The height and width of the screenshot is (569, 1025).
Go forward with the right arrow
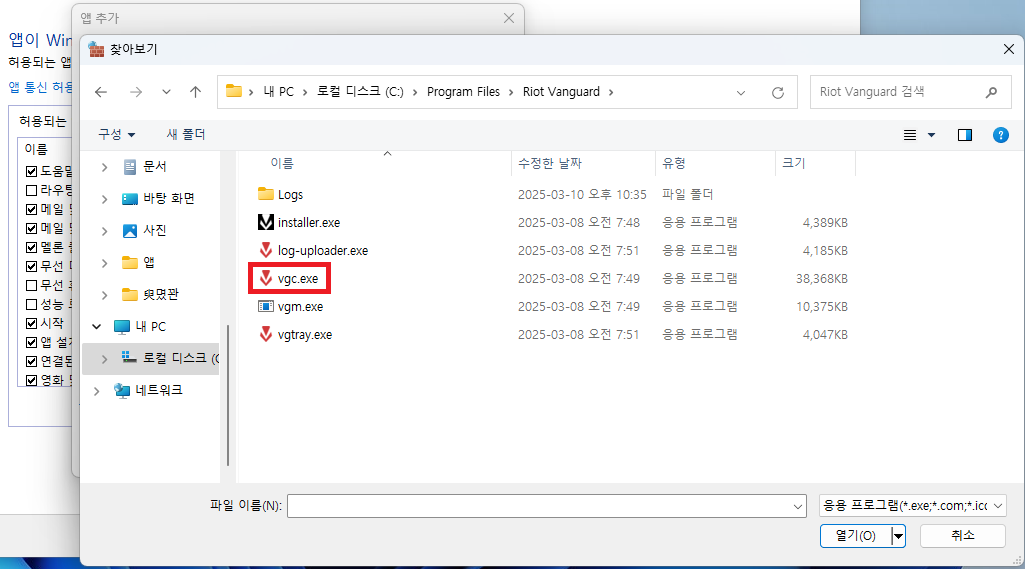[136, 92]
